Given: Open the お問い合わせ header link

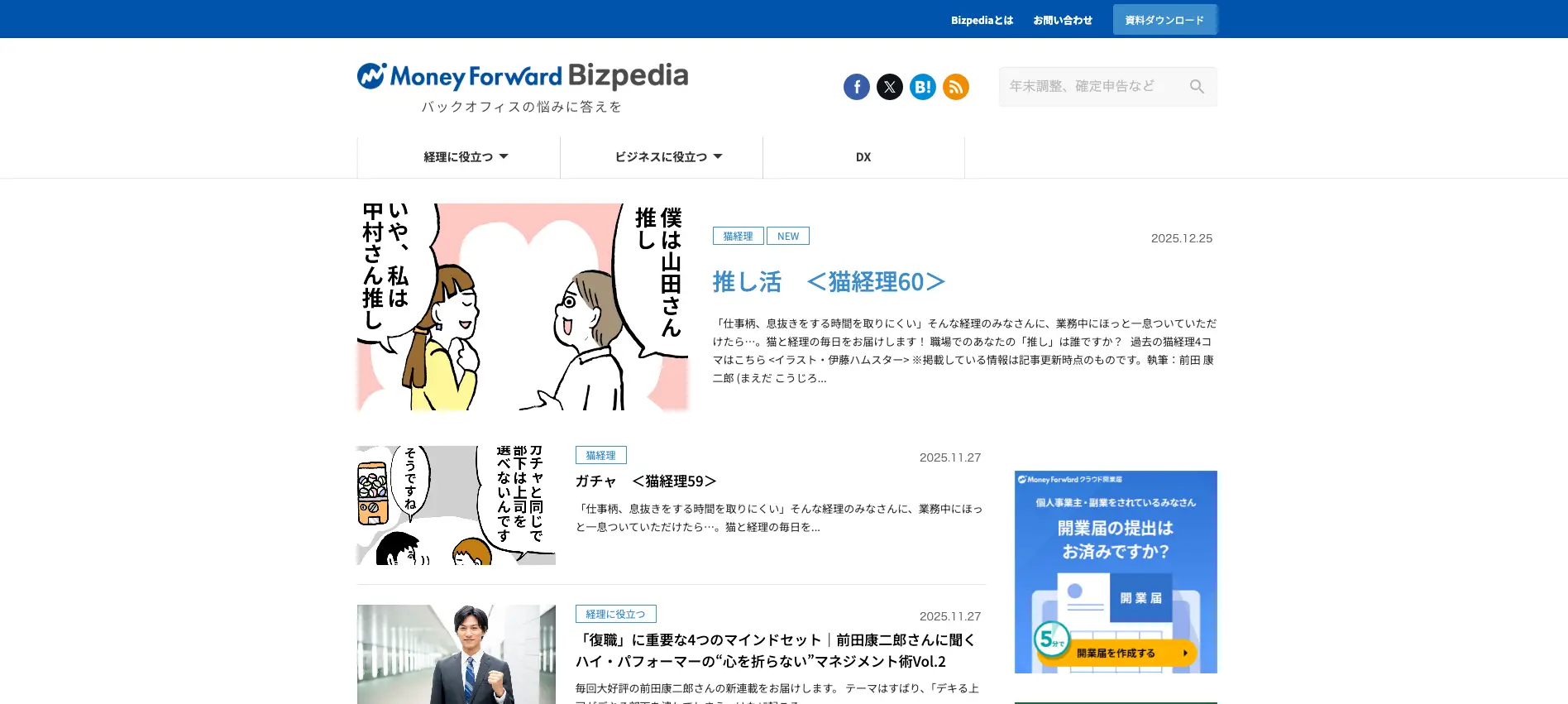Looking at the screenshot, I should tap(1063, 20).
